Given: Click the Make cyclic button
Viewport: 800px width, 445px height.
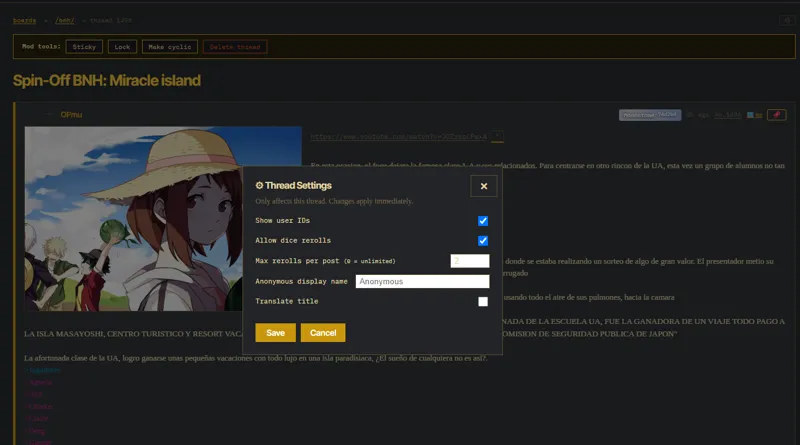Looking at the screenshot, I should tap(170, 47).
